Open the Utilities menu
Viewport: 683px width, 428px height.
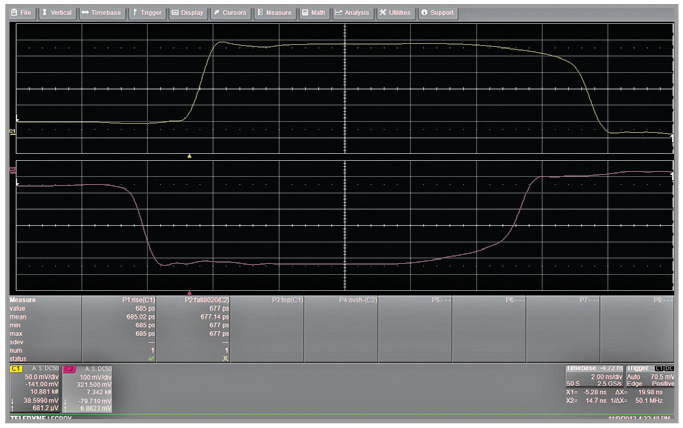[395, 12]
